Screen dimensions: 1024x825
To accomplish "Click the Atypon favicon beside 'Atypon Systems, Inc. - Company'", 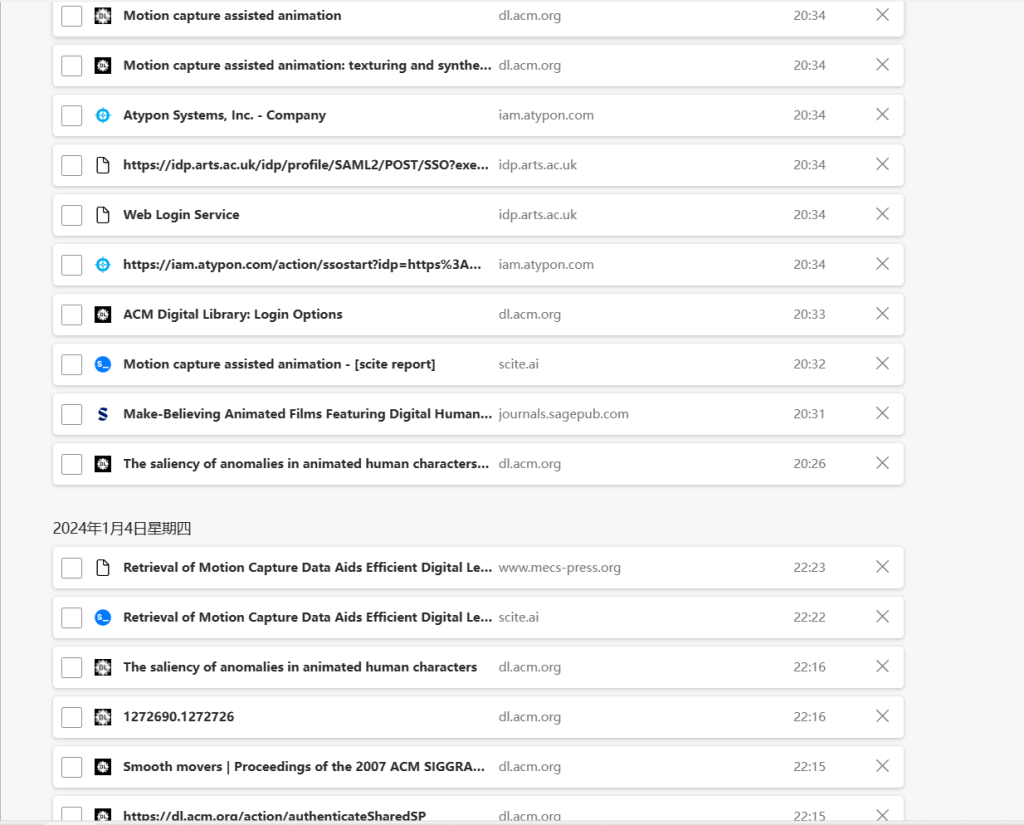I will (x=103, y=116).
